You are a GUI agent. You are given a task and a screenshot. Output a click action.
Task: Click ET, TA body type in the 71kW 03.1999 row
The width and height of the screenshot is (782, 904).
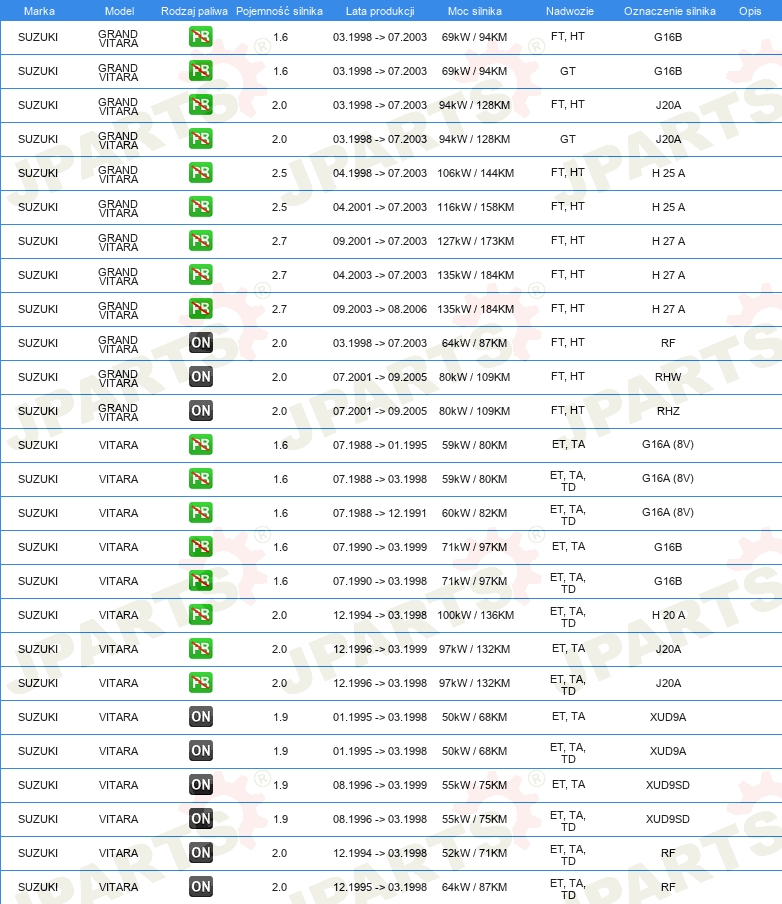(569, 547)
